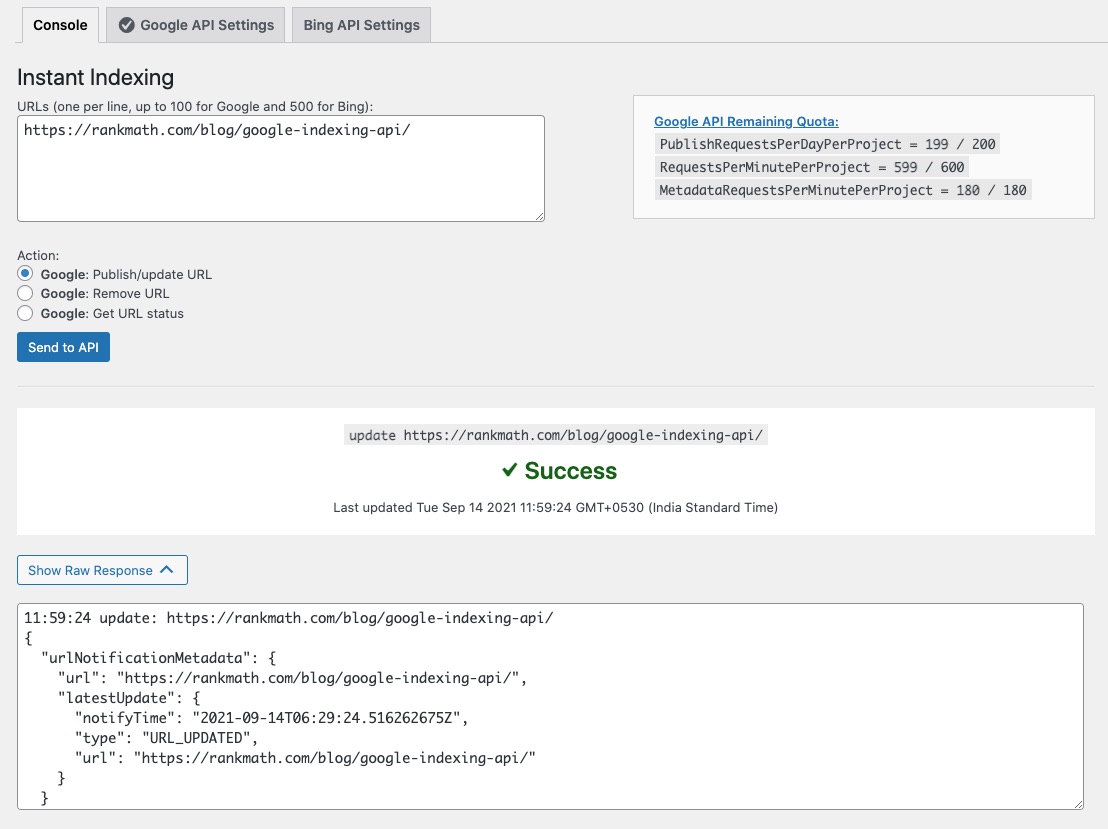Click the "urlNotificationMetadata" line

click(158, 658)
